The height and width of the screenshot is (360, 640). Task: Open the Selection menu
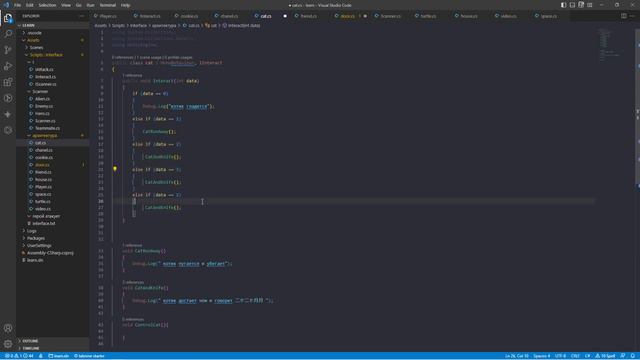coord(47,5)
